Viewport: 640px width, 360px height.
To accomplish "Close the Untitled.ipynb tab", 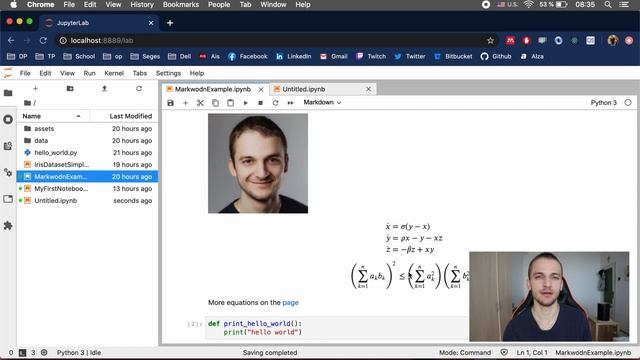I will (369, 89).
